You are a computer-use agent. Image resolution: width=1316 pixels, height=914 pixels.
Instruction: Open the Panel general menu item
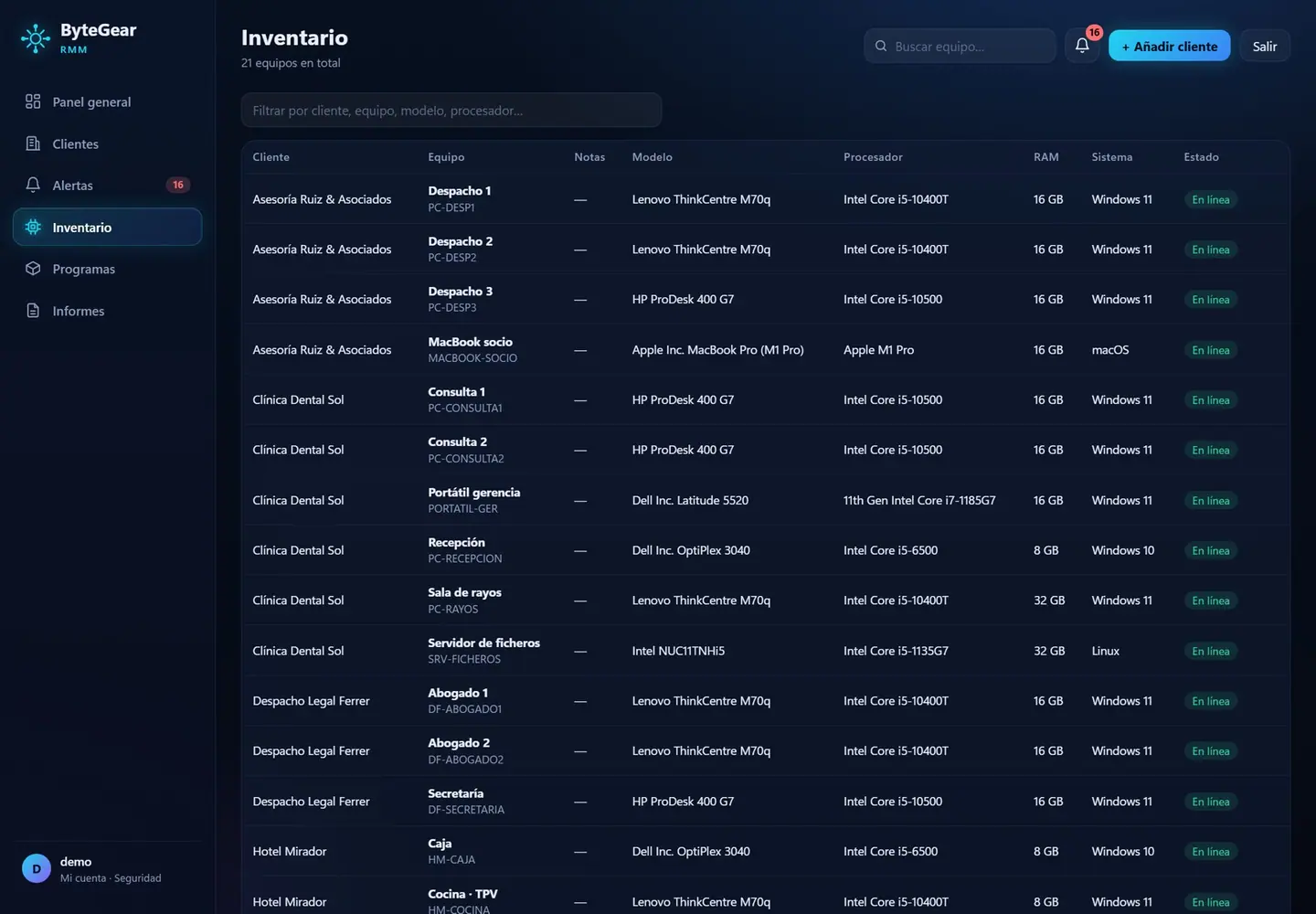pos(107,101)
